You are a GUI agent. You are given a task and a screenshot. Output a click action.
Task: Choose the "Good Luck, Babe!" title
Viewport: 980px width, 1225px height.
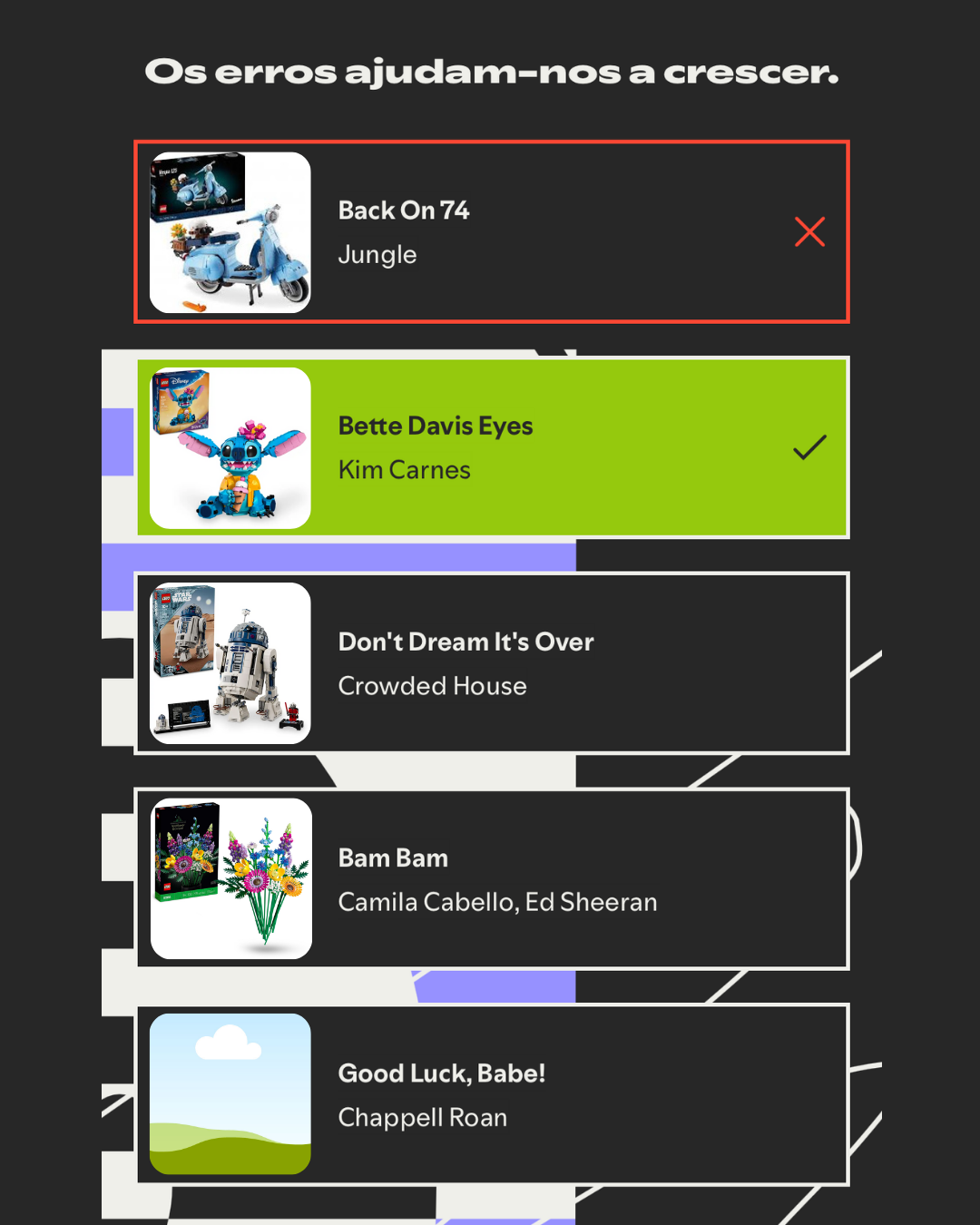click(x=442, y=1073)
